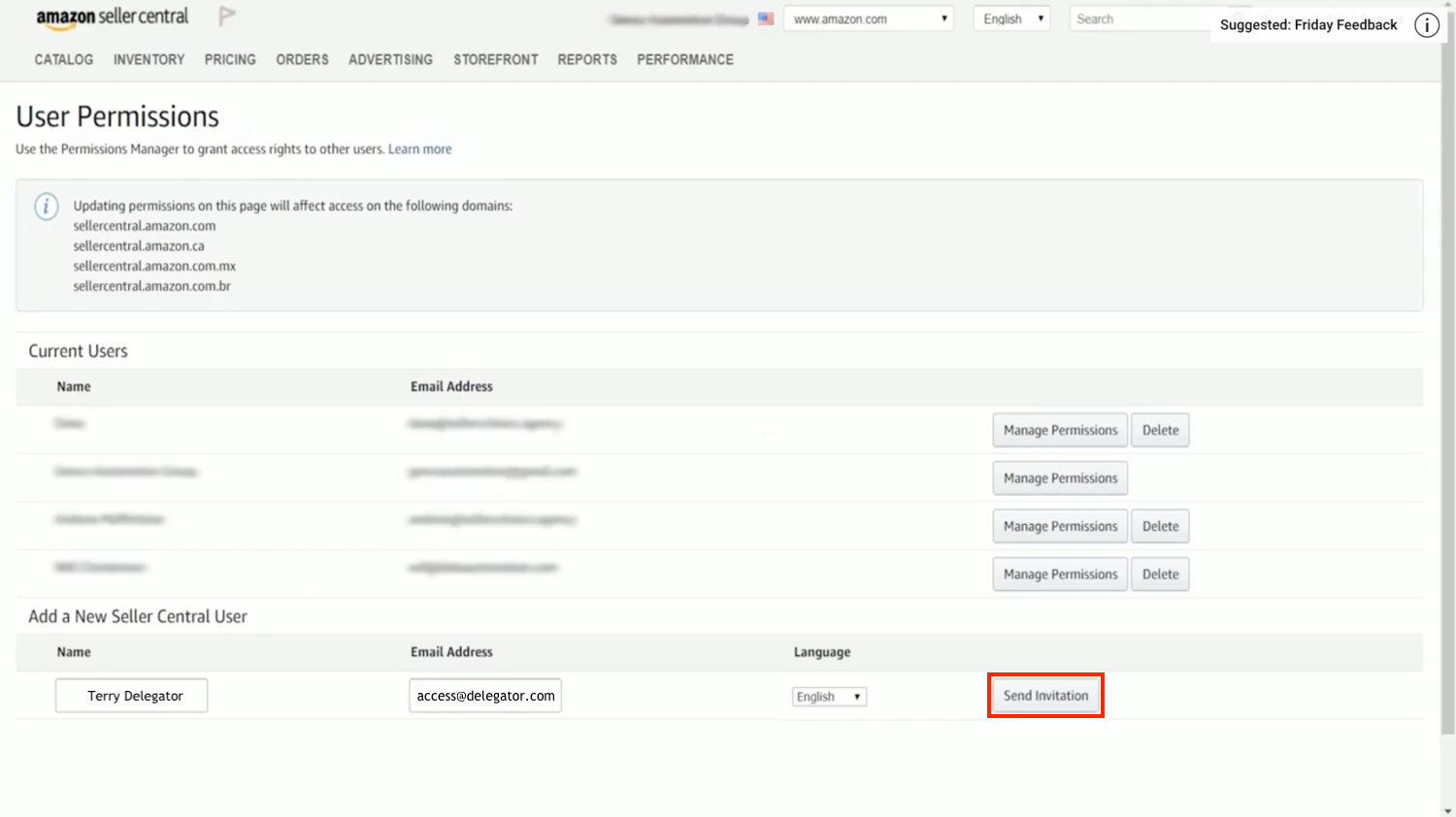This screenshot has width=1456, height=817.
Task: Open the STOREFRONT menu
Action: pos(496,59)
